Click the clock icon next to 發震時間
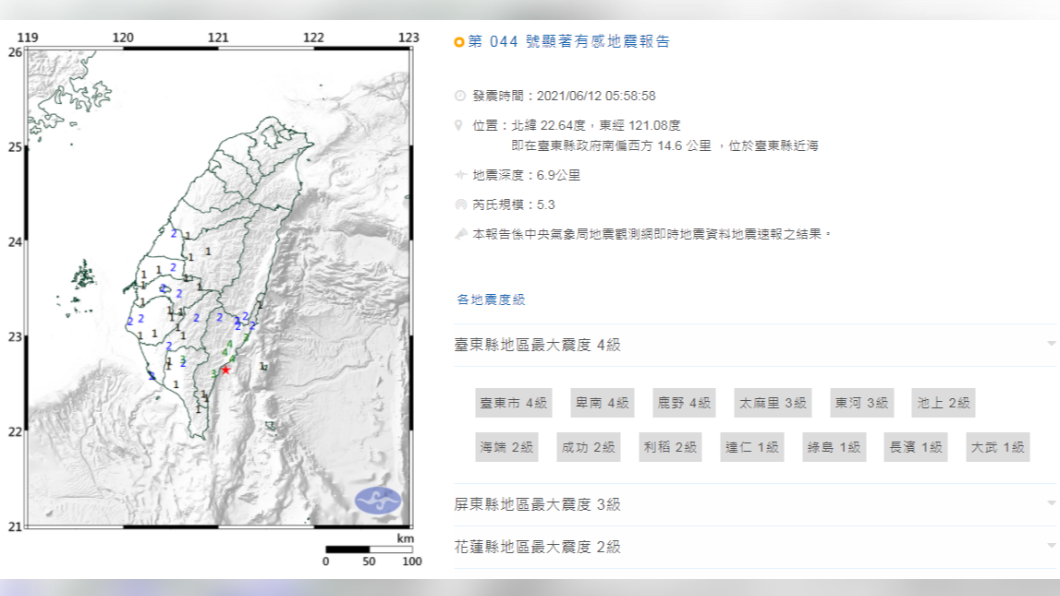 460,96
